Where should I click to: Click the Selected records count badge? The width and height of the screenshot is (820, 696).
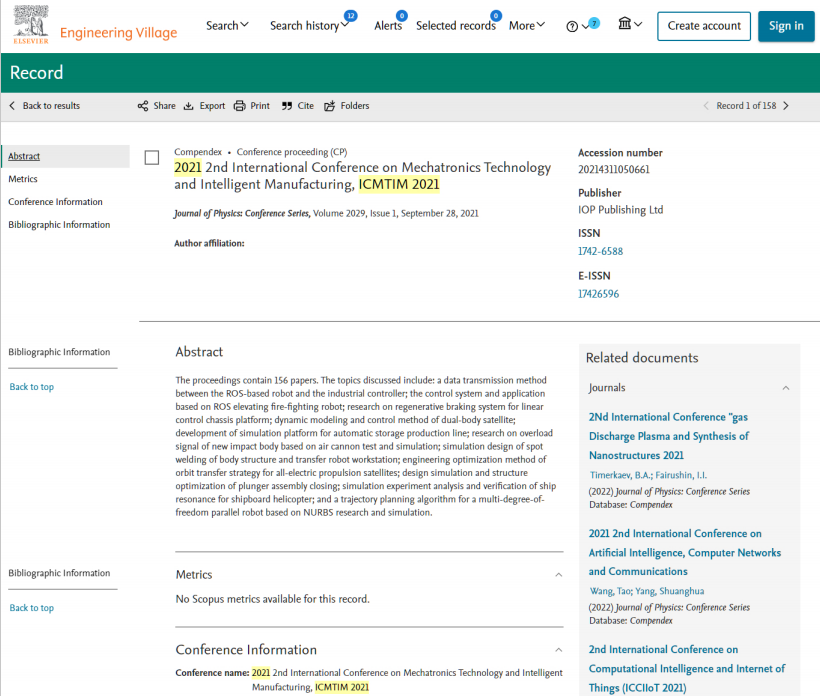pos(496,16)
